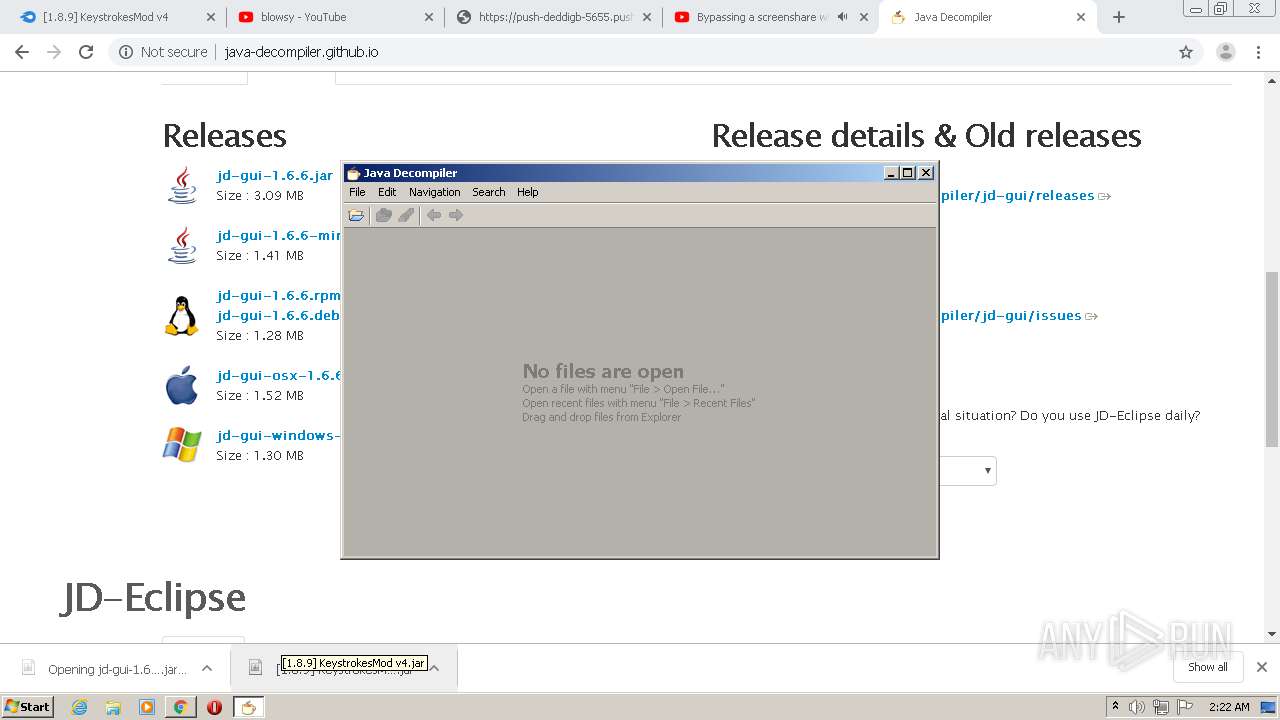
Task: Open Internet Explorer from taskbar
Action: [x=79, y=707]
